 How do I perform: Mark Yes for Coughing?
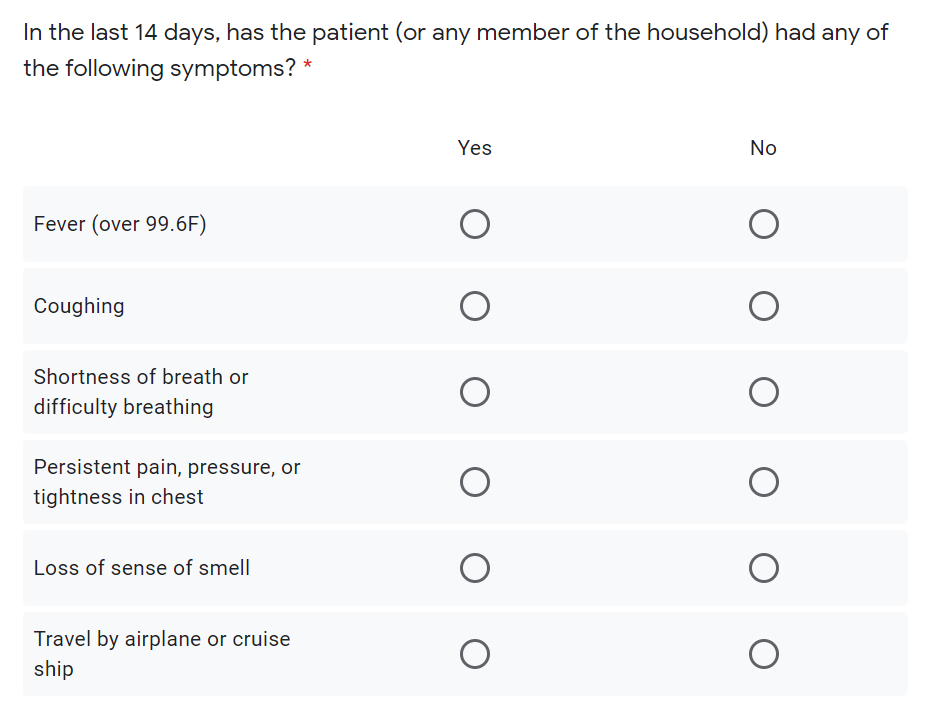[474, 306]
